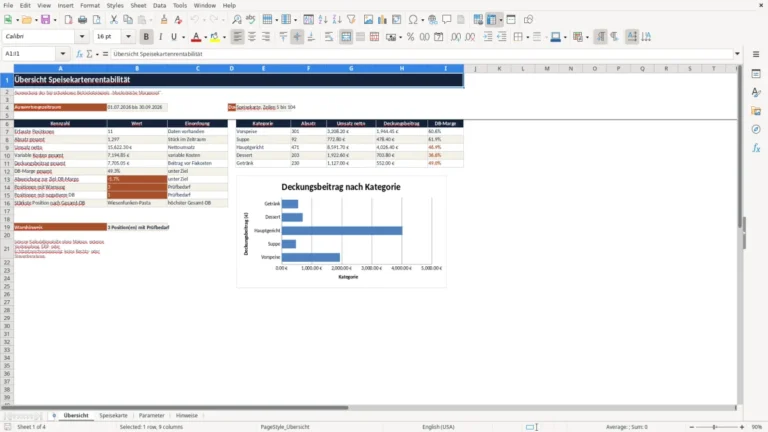
Task: Open the Name Box dropdown arrow
Action: (x=63, y=54)
